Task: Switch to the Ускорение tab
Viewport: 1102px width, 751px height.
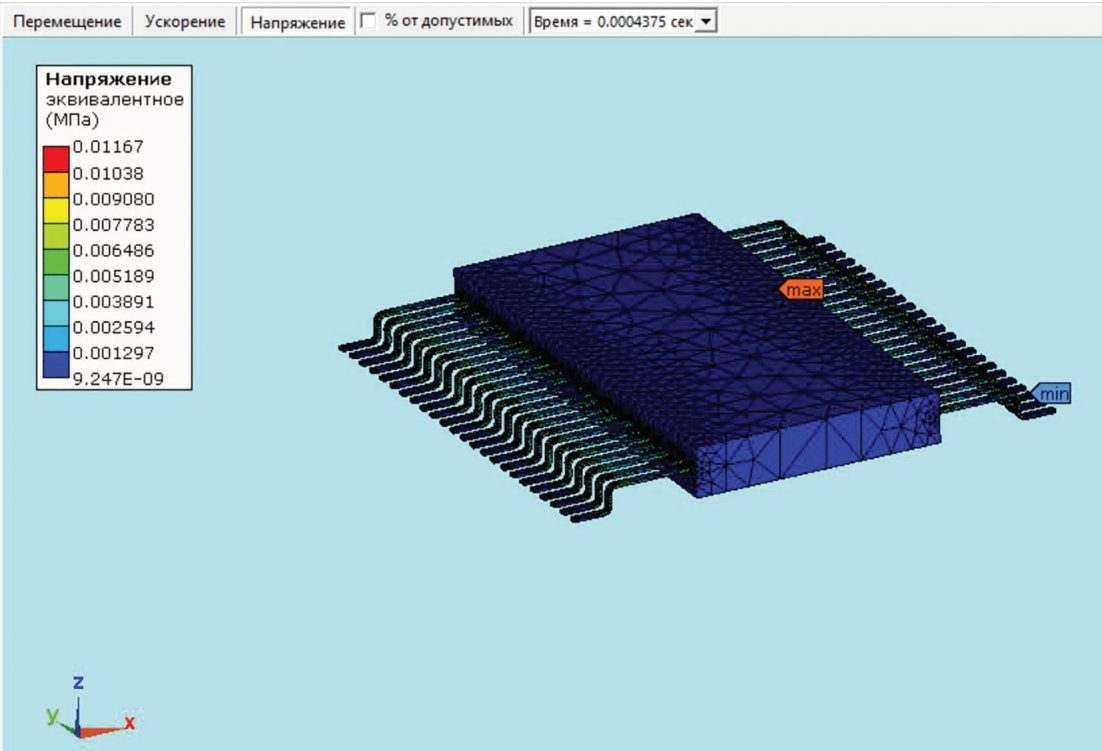Action: (x=185, y=22)
